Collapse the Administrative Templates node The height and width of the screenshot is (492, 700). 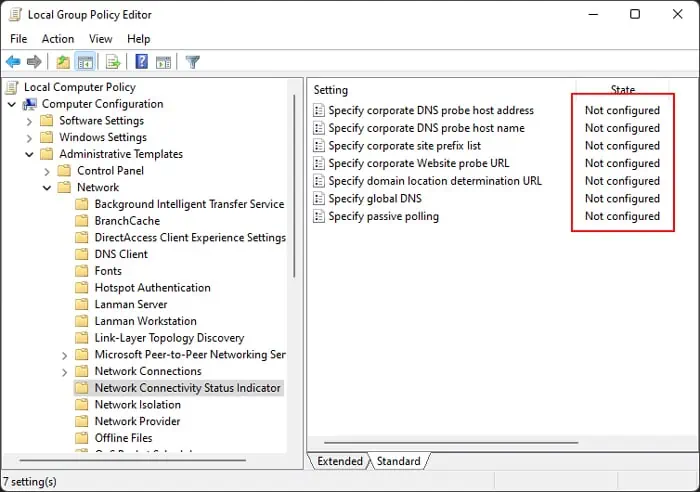pos(29,154)
